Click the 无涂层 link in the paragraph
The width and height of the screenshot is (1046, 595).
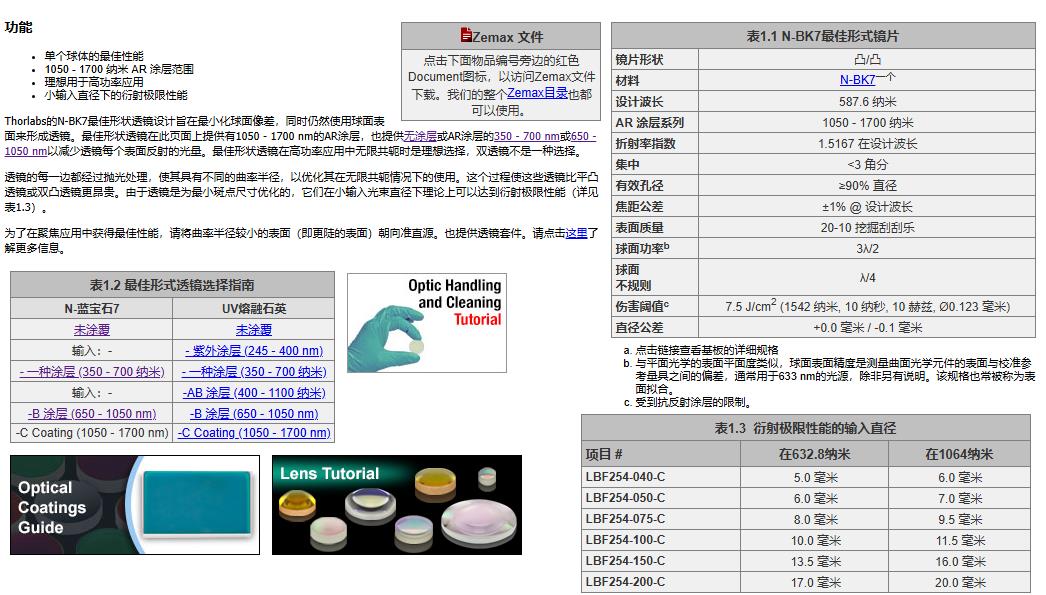click(x=420, y=136)
